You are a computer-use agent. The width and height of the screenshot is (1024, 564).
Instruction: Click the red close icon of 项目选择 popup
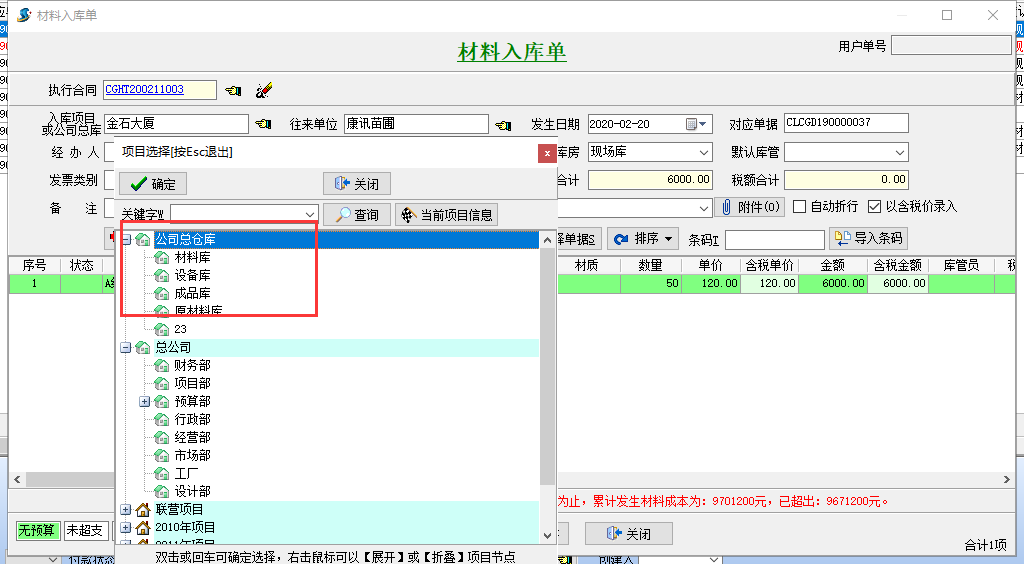[x=547, y=153]
